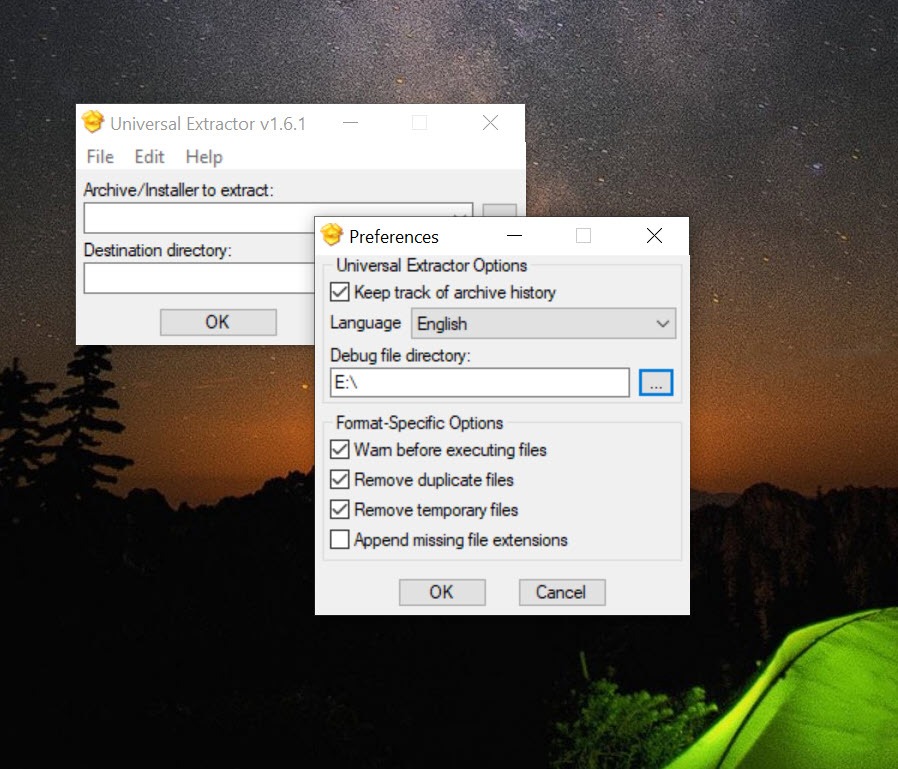Minimize the Preferences window
This screenshot has height=769, width=898.
514,235
